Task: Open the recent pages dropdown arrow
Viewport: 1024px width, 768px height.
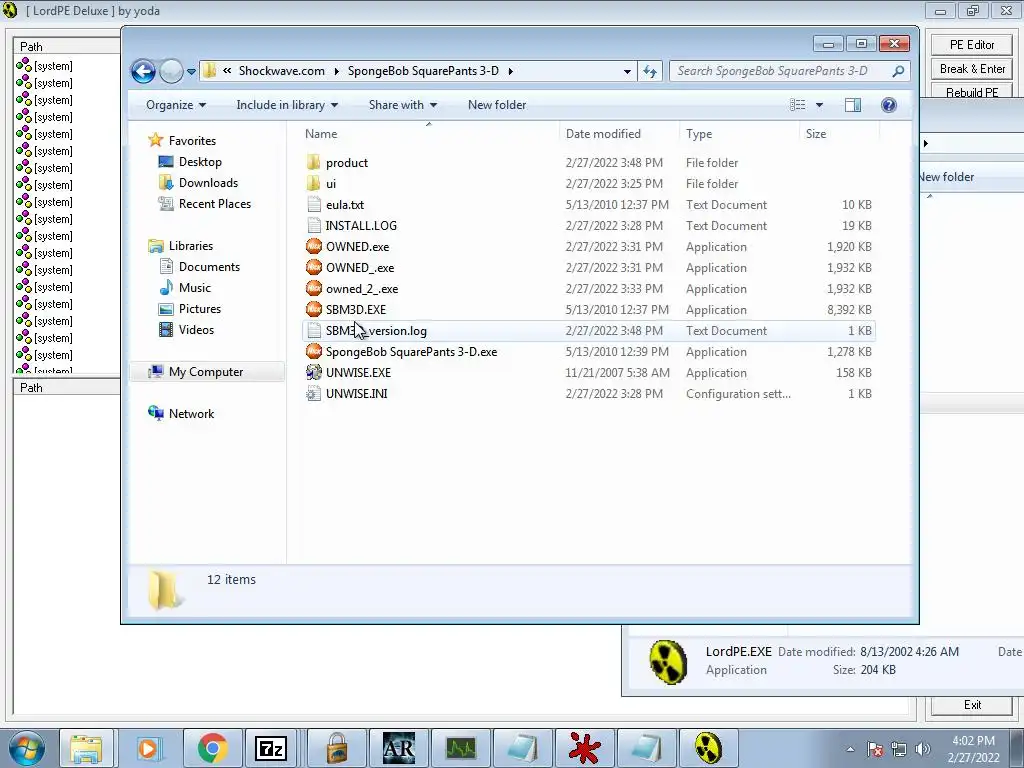Action: tap(191, 72)
